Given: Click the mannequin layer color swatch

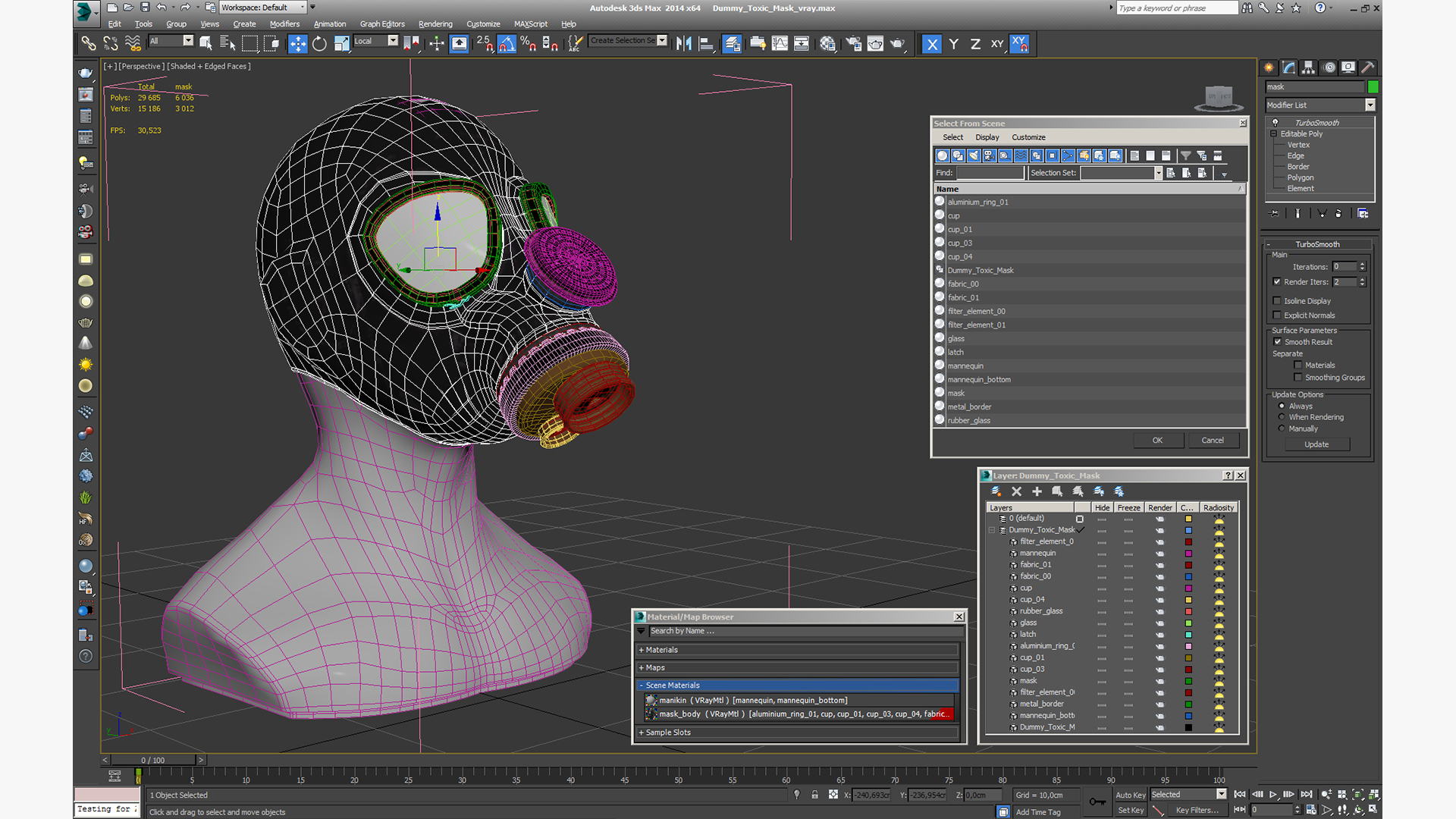Looking at the screenshot, I should [x=1188, y=554].
